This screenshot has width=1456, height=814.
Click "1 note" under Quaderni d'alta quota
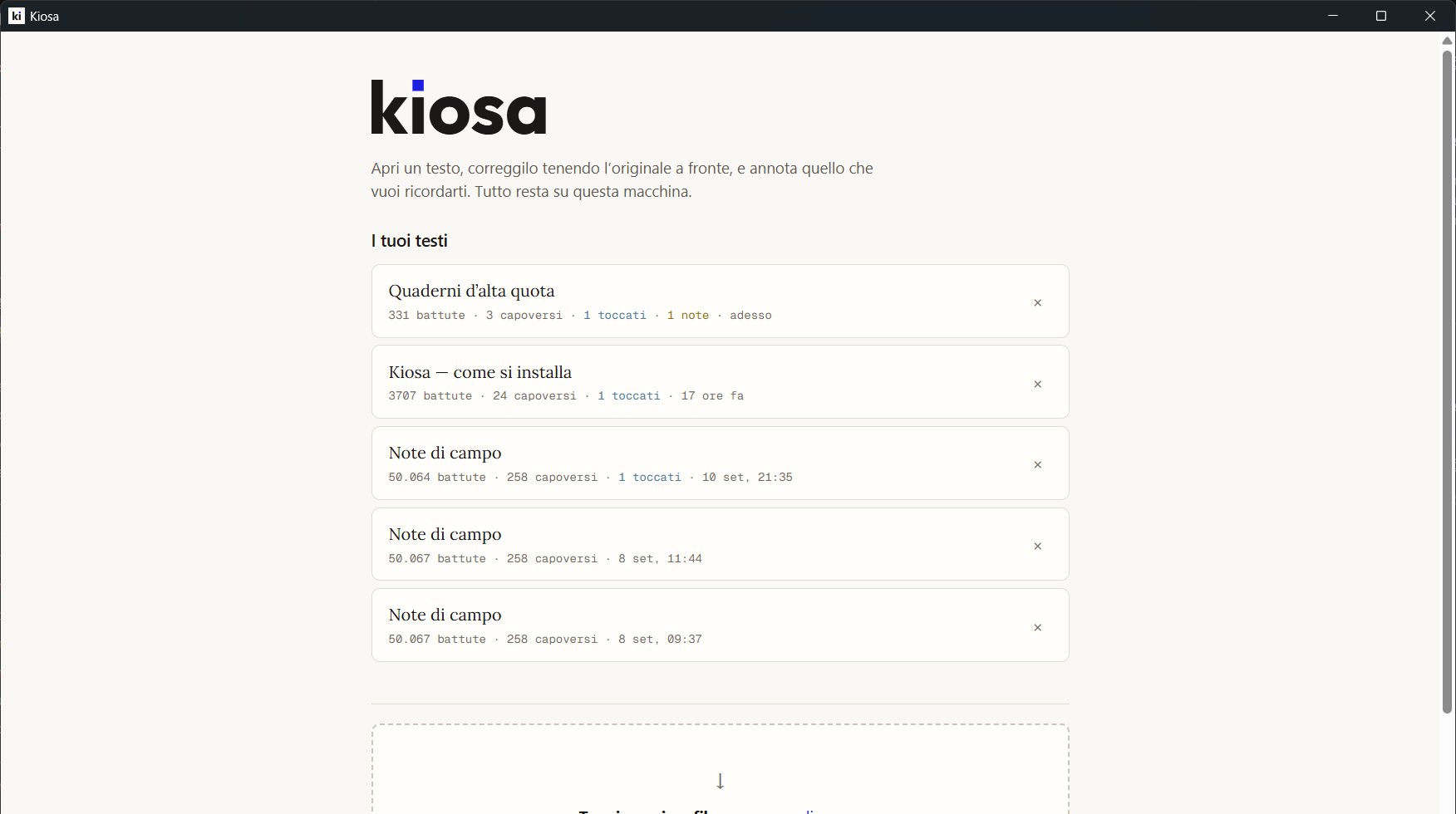688,316
